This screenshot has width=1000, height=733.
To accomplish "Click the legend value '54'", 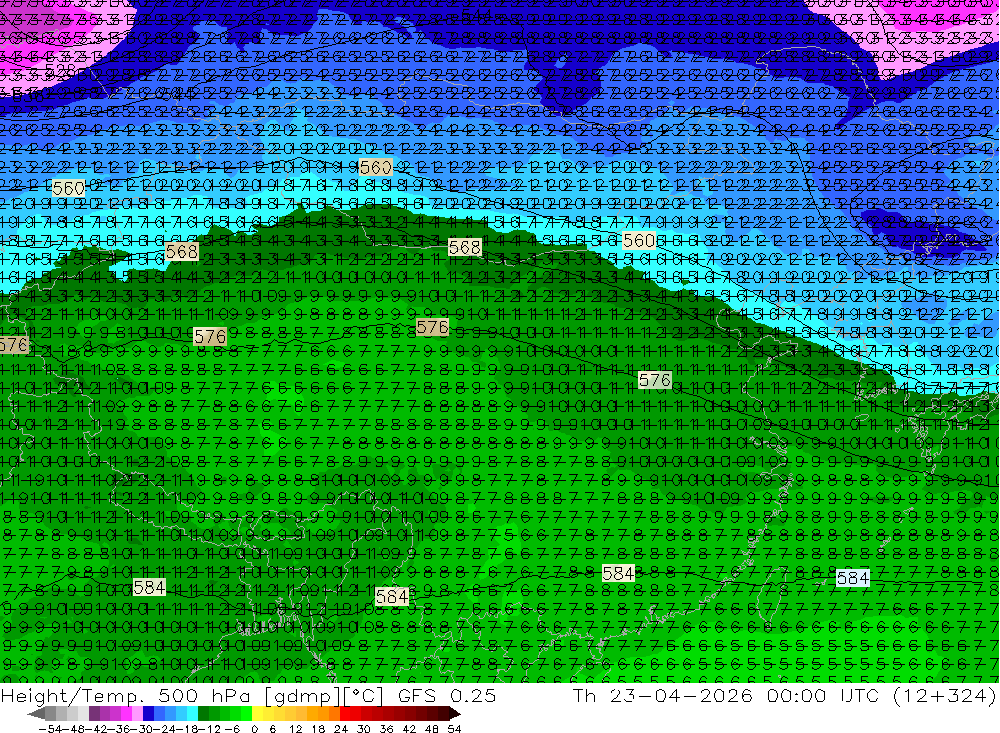I will [454, 729].
